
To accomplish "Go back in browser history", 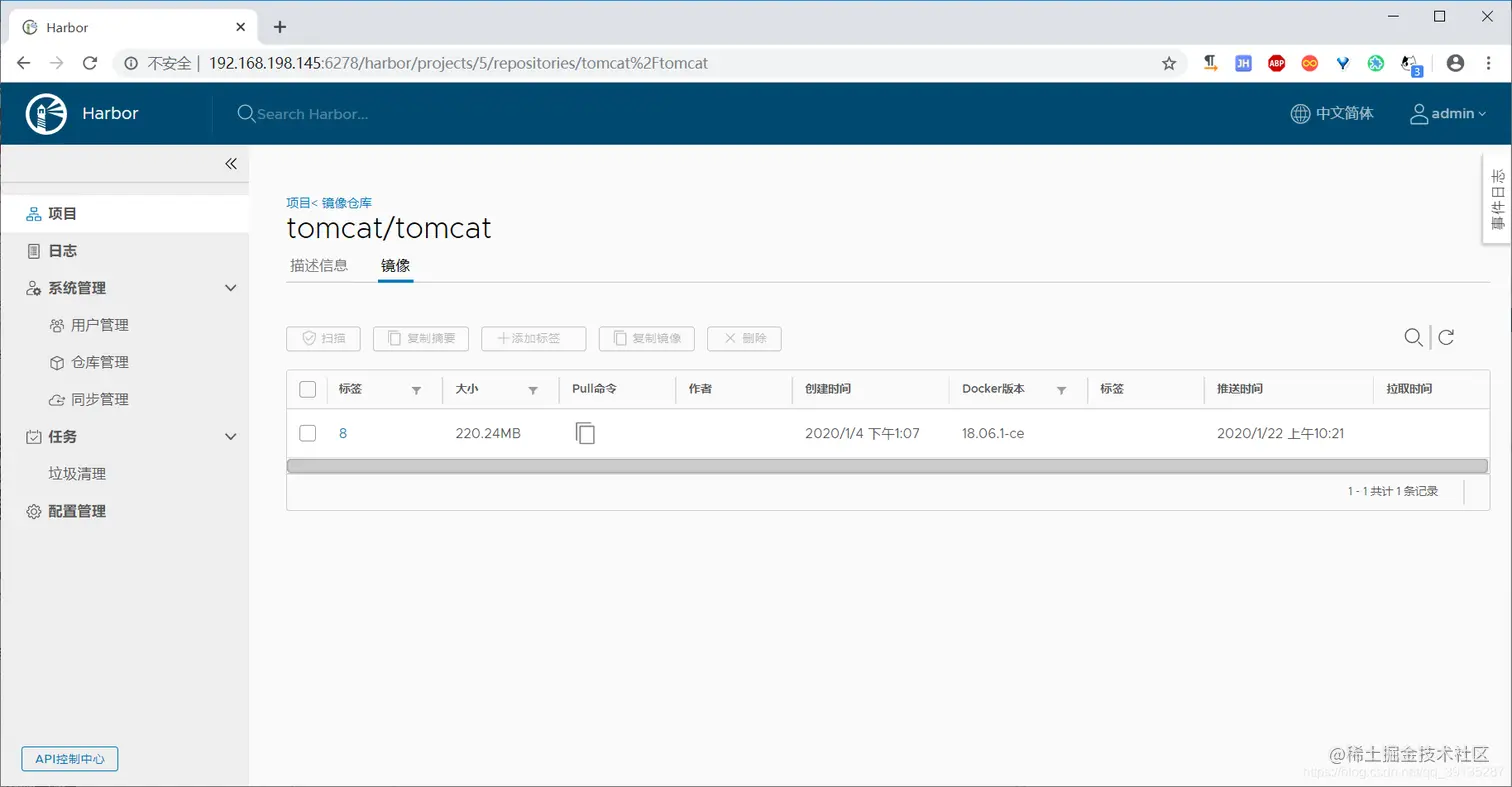I will pyautogui.click(x=24, y=63).
